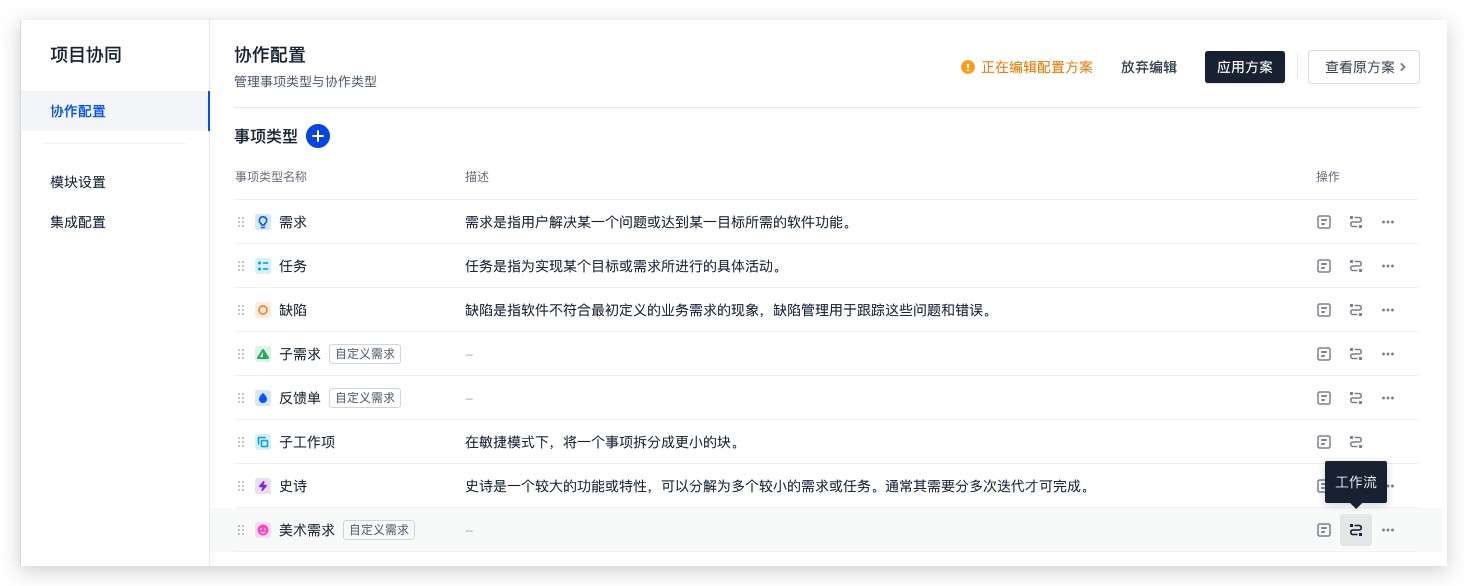Screen dimensions: 1467x586
Task: Click drag handle of 子工作项 row
Action: (241, 442)
